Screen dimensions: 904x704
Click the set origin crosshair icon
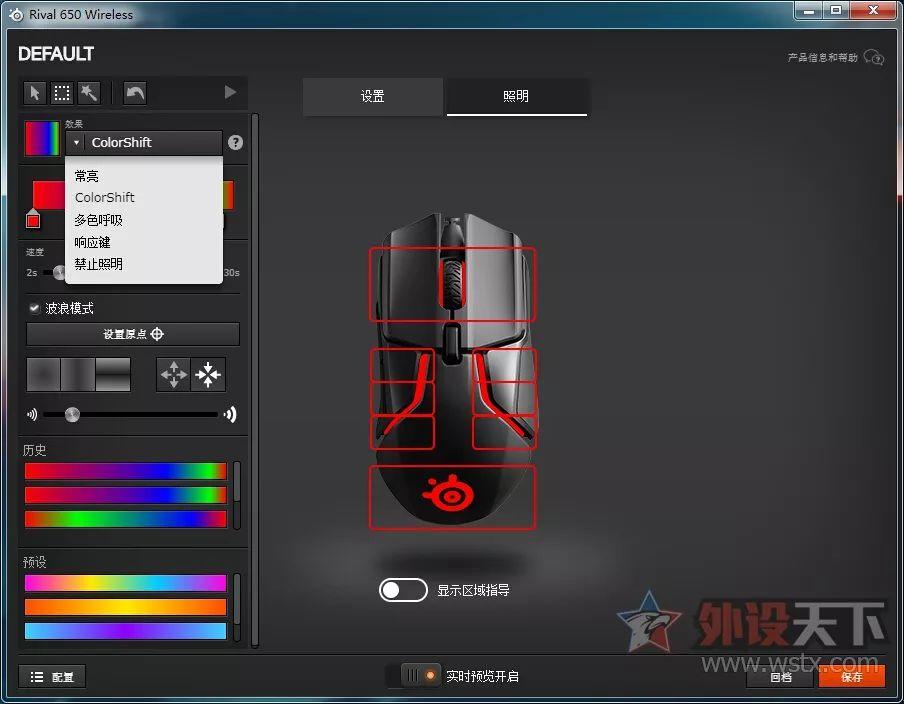pyautogui.click(x=157, y=334)
